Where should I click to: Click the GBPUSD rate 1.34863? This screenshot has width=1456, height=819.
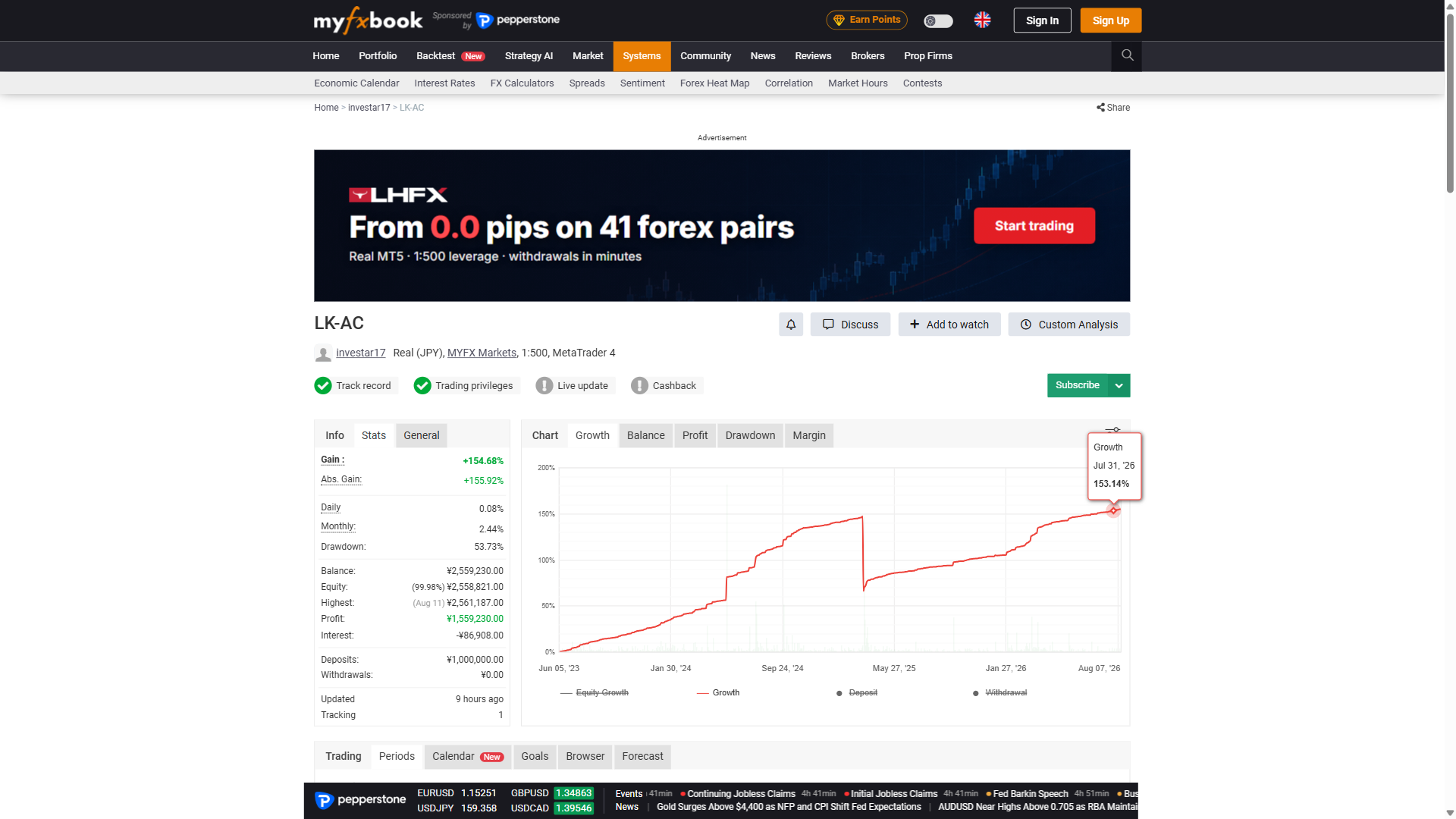coord(573,794)
